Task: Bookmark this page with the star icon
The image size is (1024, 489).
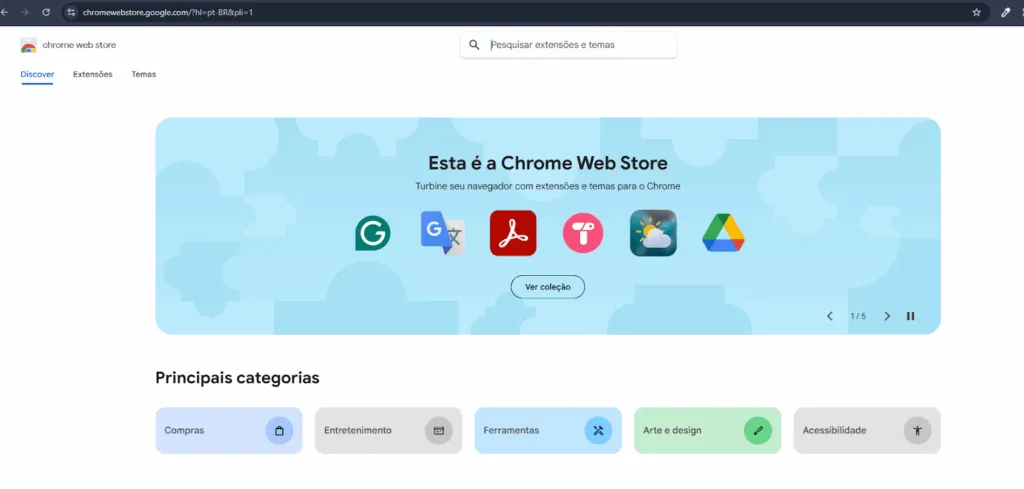Action: 976,12
